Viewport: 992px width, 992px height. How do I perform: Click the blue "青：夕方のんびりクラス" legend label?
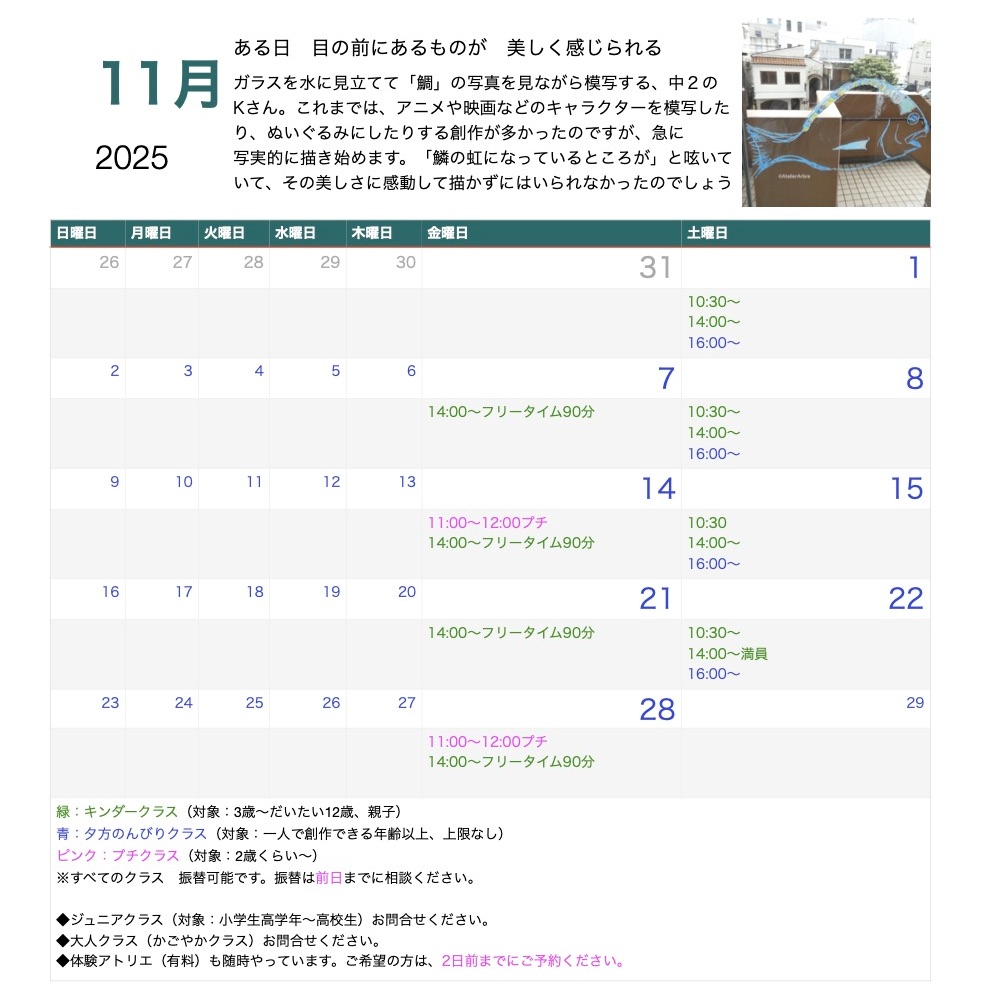coord(132,833)
